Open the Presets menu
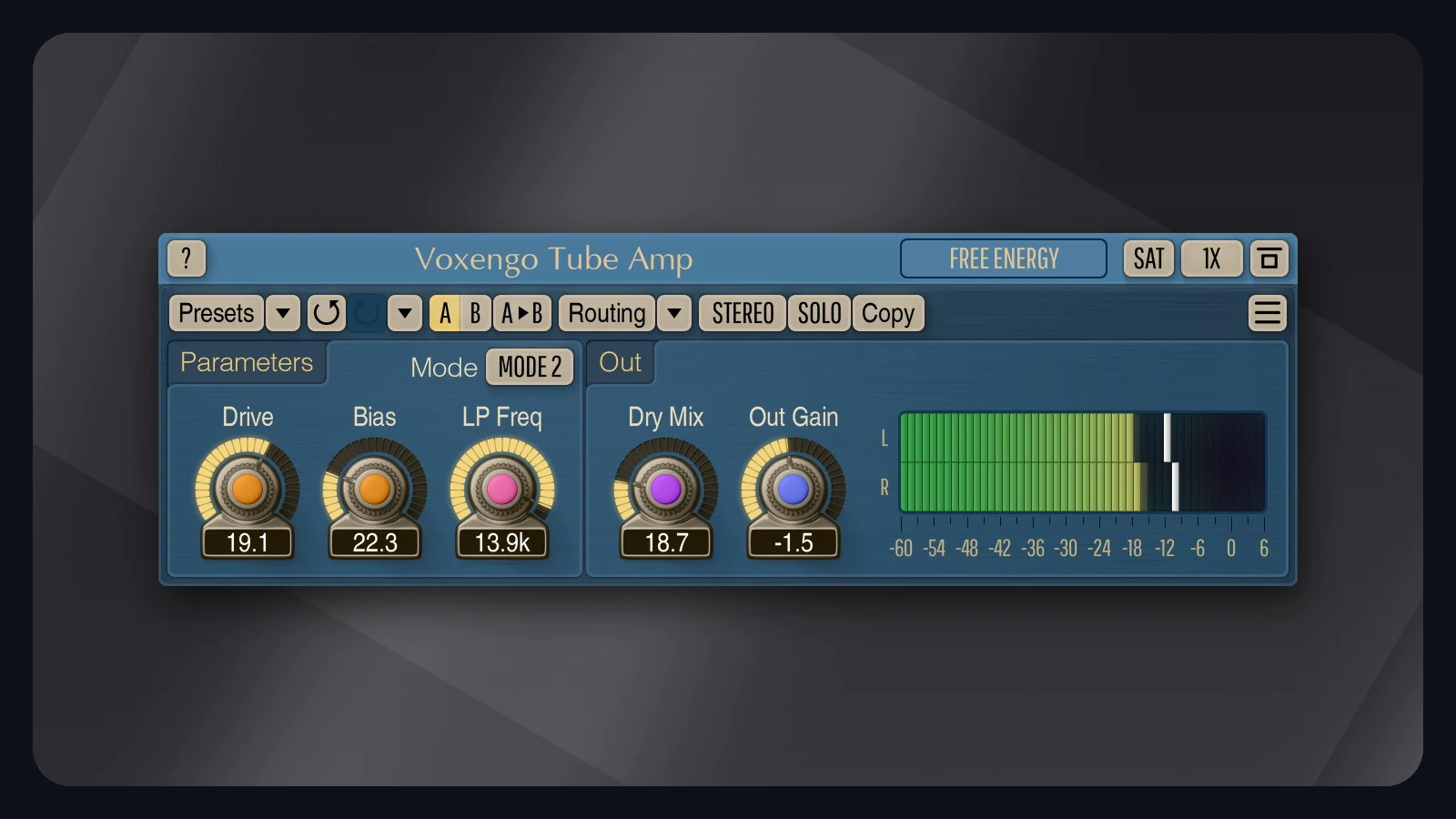Image resolution: width=1456 pixels, height=819 pixels. tap(217, 313)
